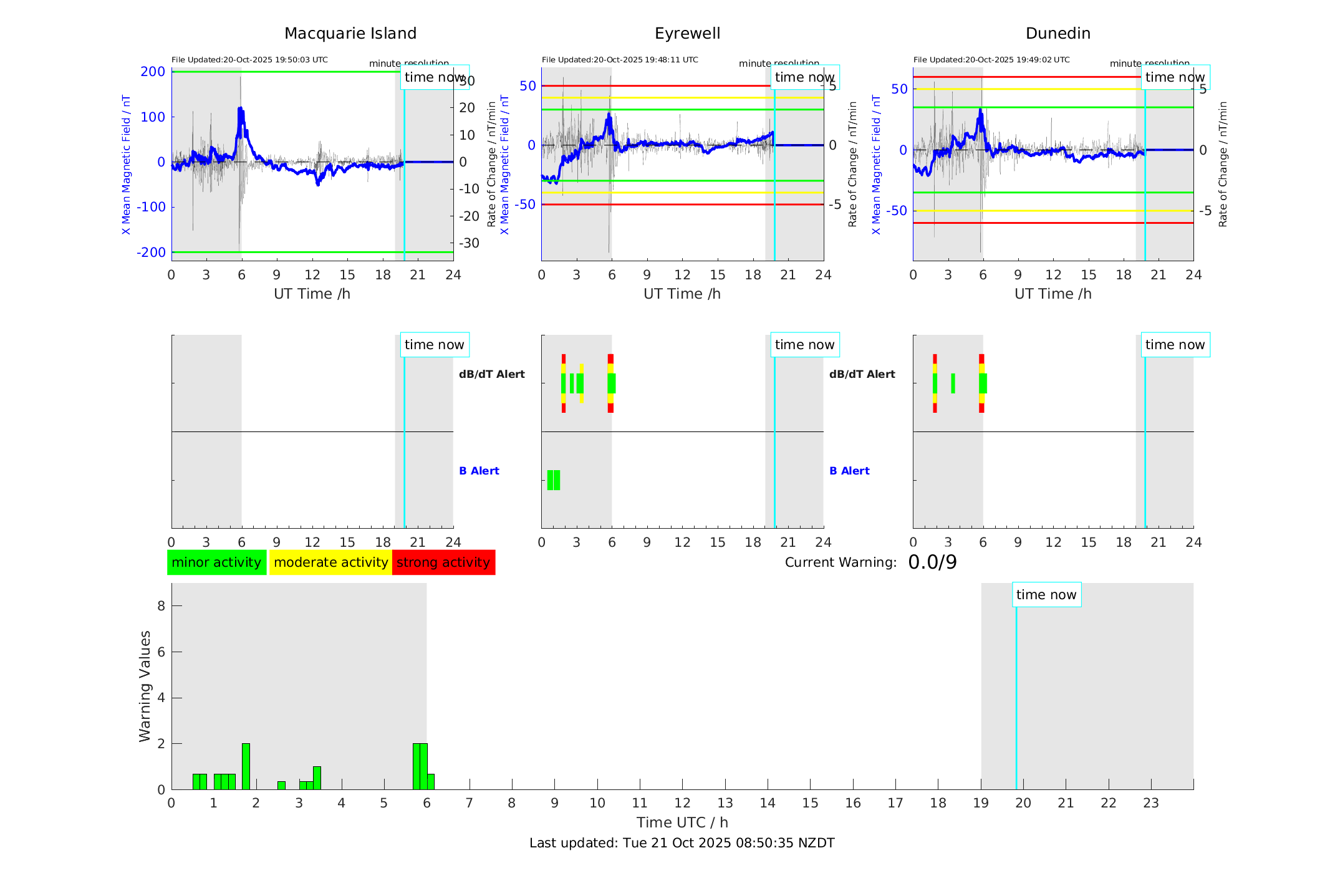Viewport: 1320px width, 896px height.
Task: Click the Dunedin chart title
Action: [1057, 34]
